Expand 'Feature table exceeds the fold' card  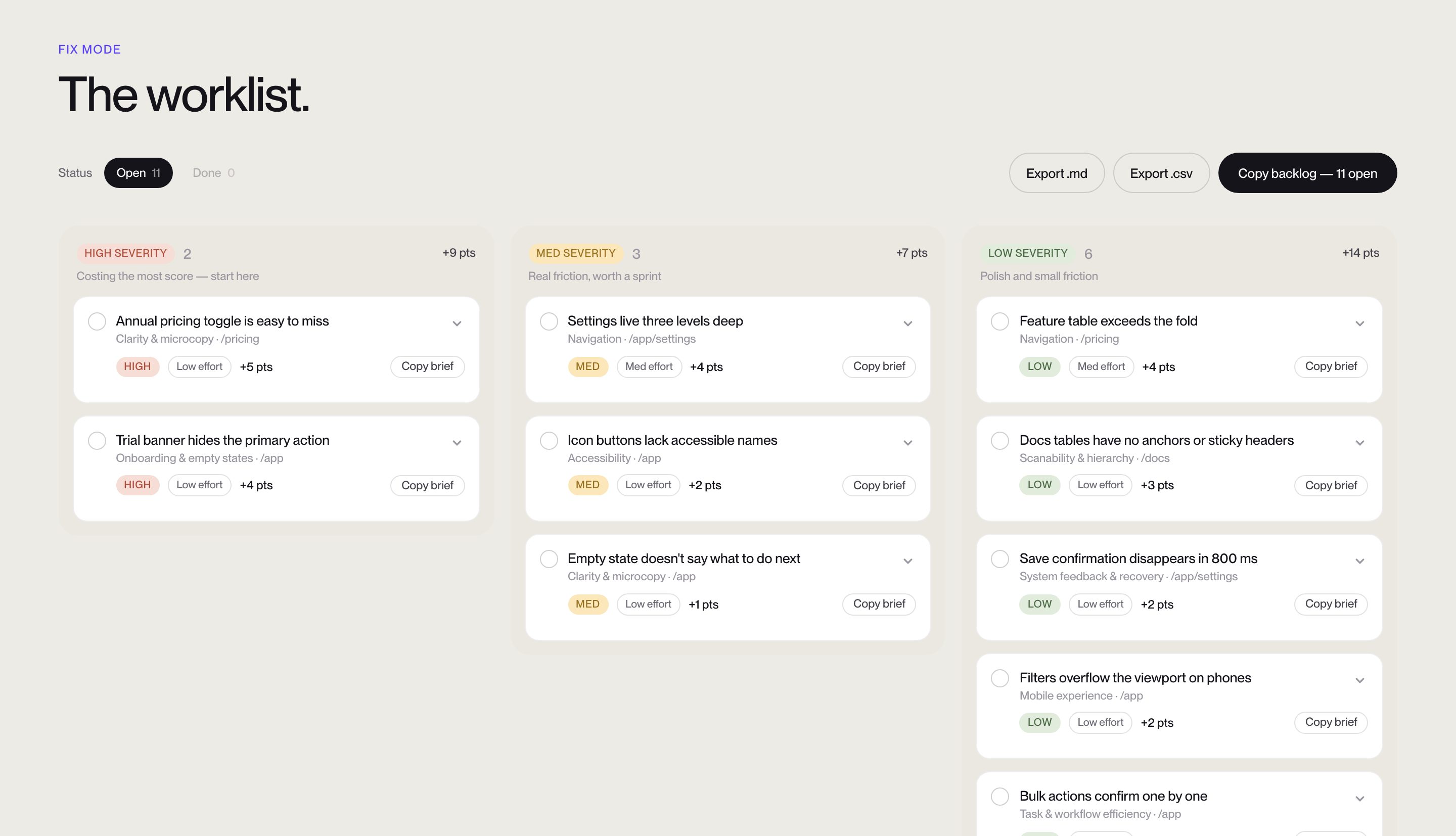pos(1359,324)
